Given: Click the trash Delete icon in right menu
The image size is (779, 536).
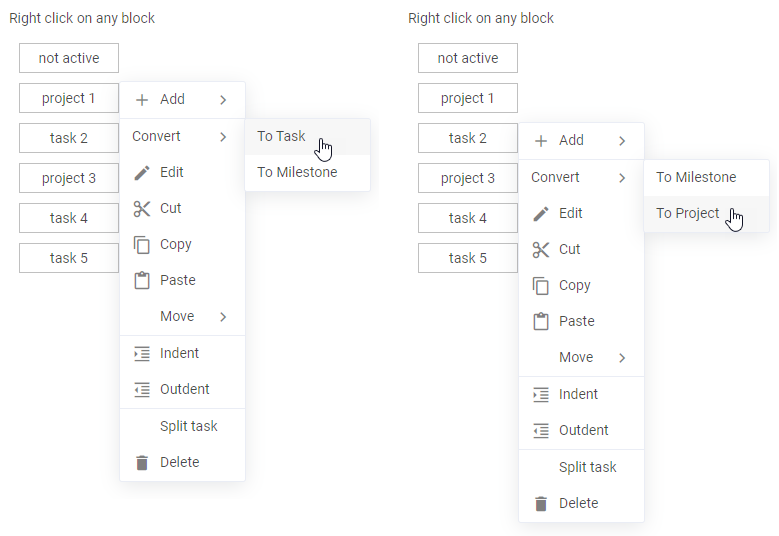Looking at the screenshot, I should (x=541, y=503).
